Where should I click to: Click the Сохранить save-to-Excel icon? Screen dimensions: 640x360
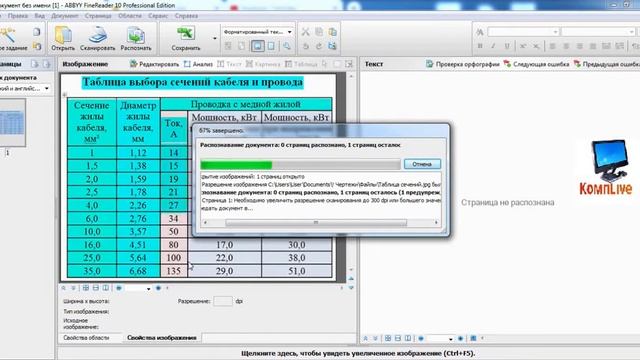[x=185, y=33]
